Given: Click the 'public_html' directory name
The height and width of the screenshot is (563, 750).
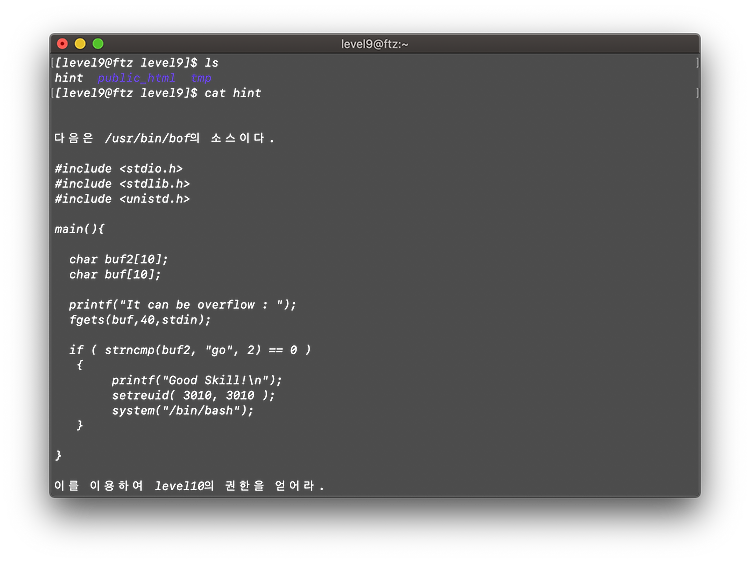Looking at the screenshot, I should point(136,78).
